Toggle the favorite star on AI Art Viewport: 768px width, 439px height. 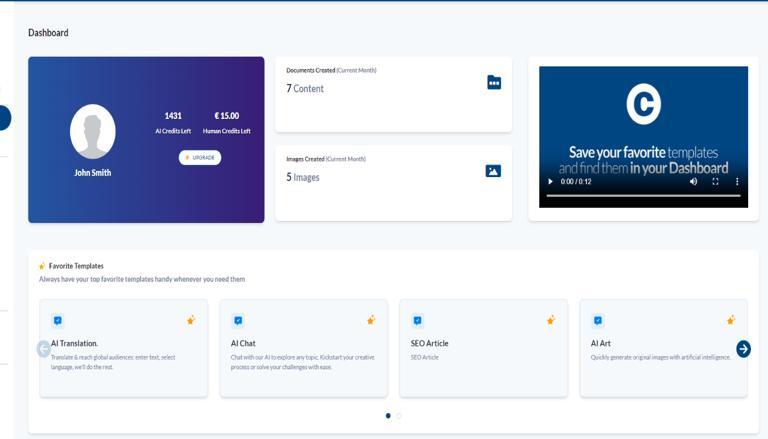731,320
